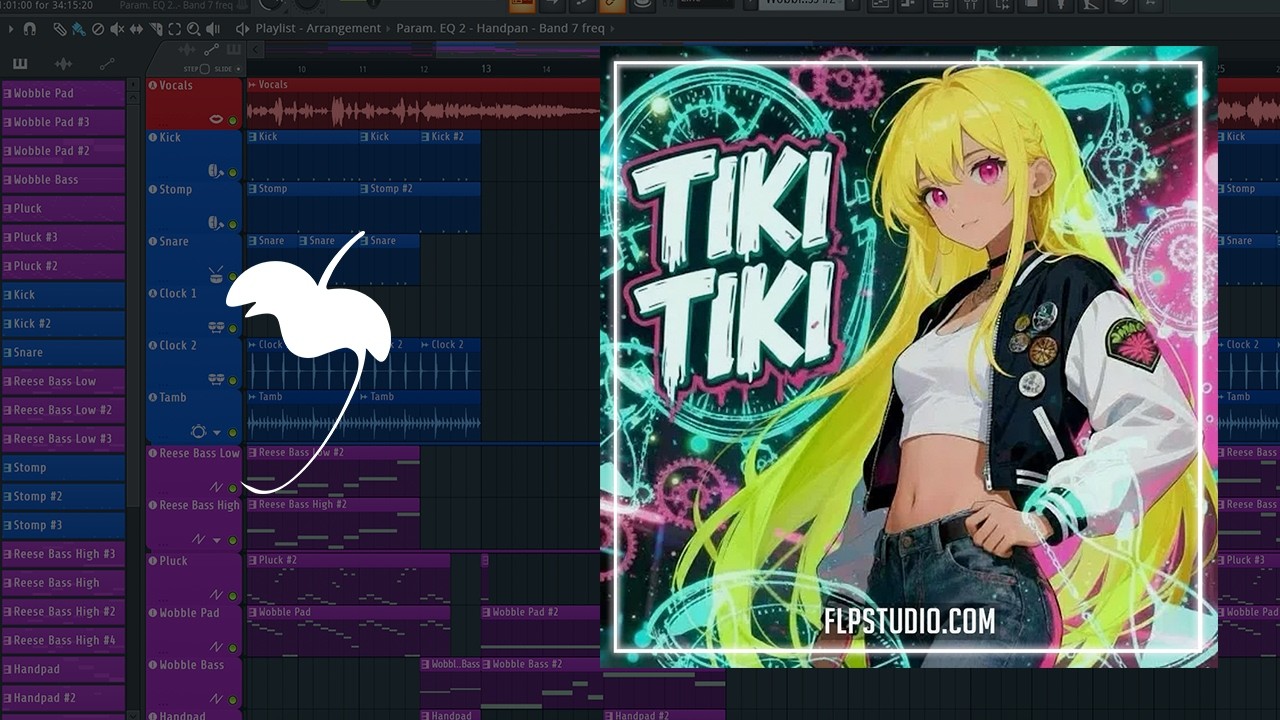Open the Tamb track dropdown arrow
The width and height of the screenshot is (1280, 720).
[217, 433]
